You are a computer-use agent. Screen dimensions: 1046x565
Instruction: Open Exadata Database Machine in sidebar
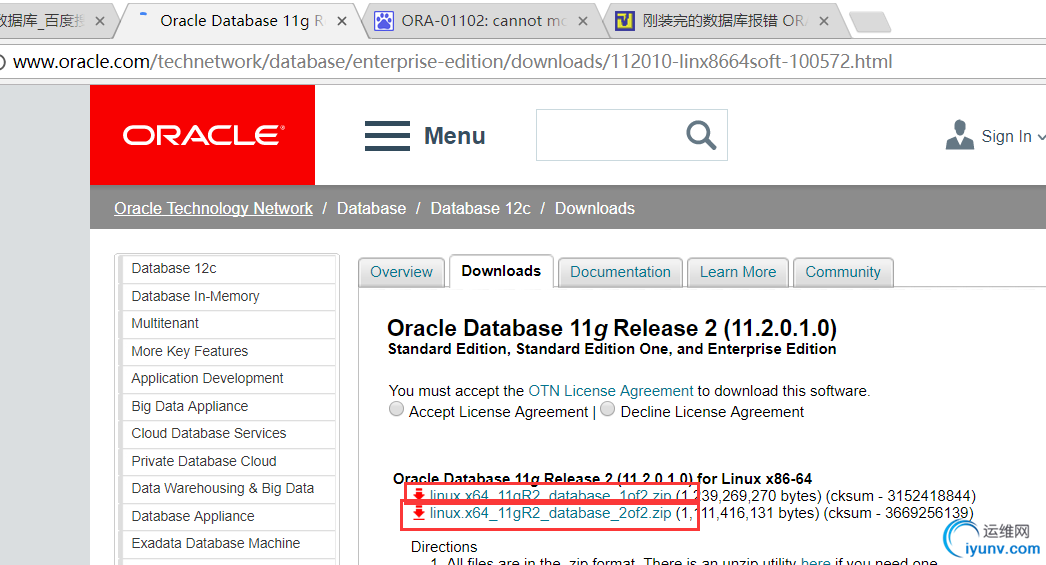229,544
